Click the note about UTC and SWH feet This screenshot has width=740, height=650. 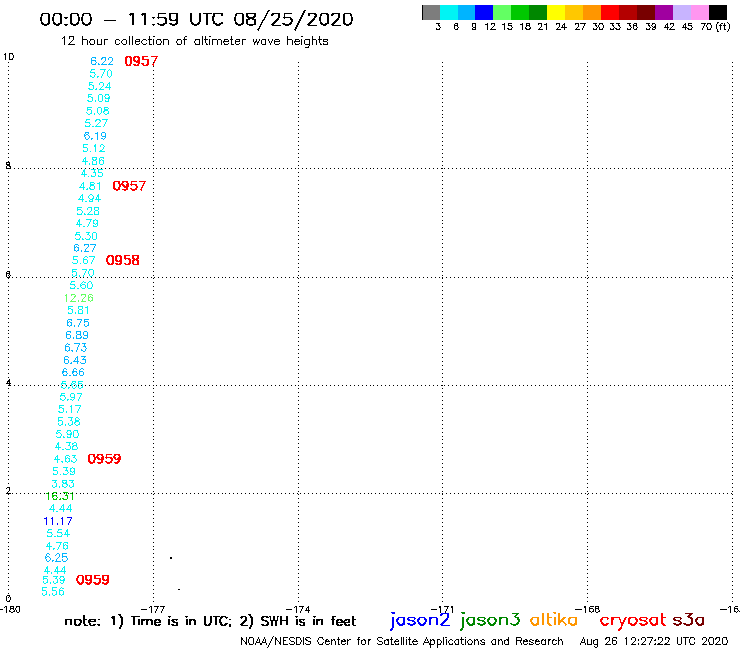210,621
